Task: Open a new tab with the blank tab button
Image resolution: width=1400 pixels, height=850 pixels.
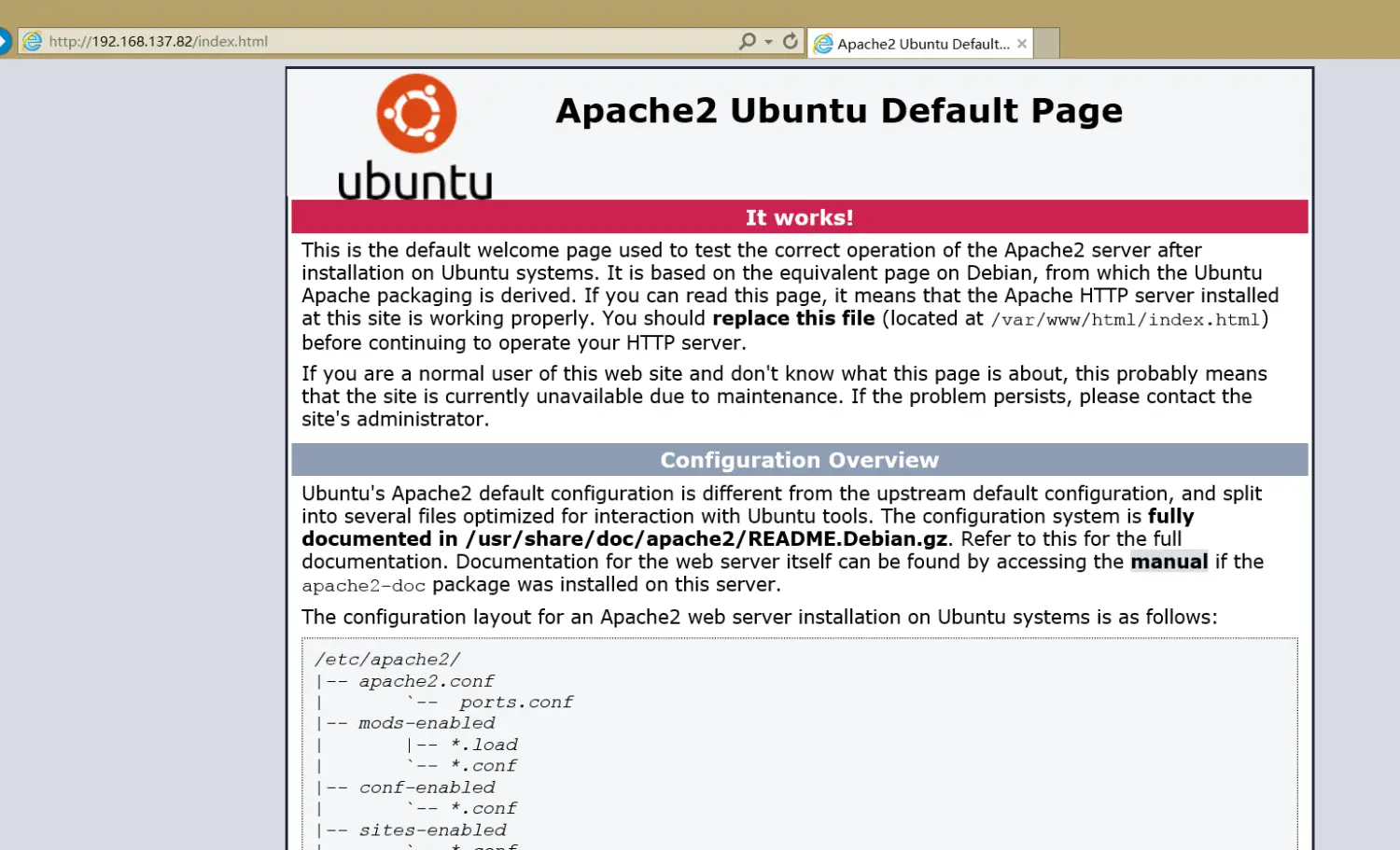Action: [x=1047, y=44]
